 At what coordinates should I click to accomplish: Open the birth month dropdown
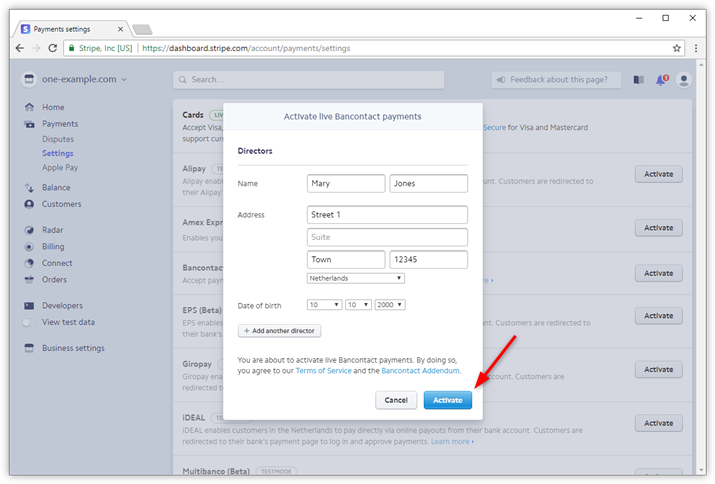[x=359, y=305]
